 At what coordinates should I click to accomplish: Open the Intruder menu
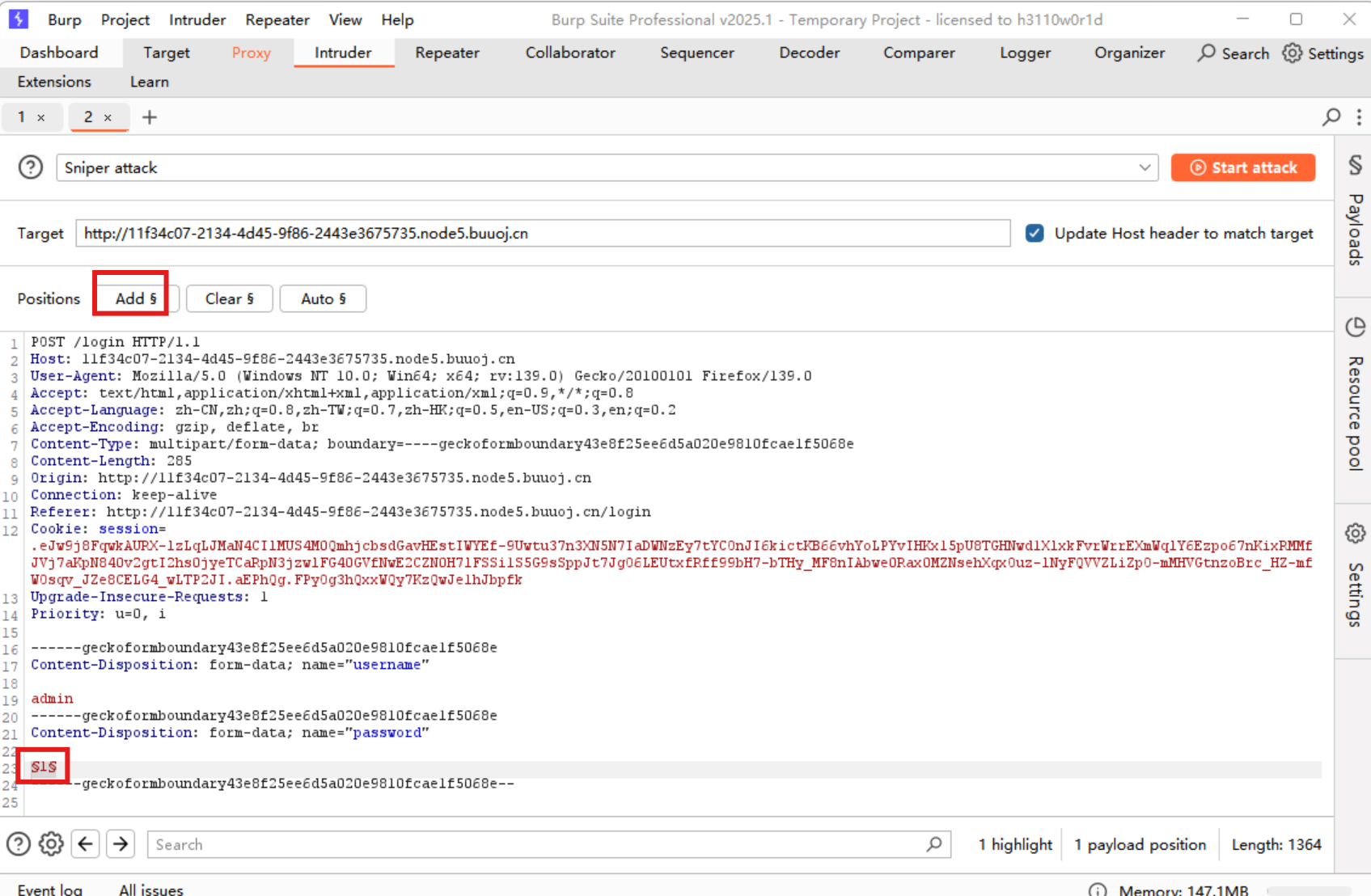pos(197,19)
